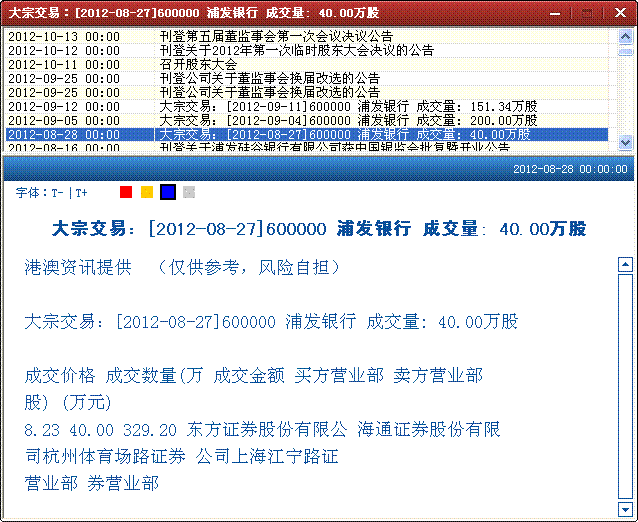The height and width of the screenshot is (522, 638).
Task: Click the date 2012-09-05 00:00
Action: 64,120
